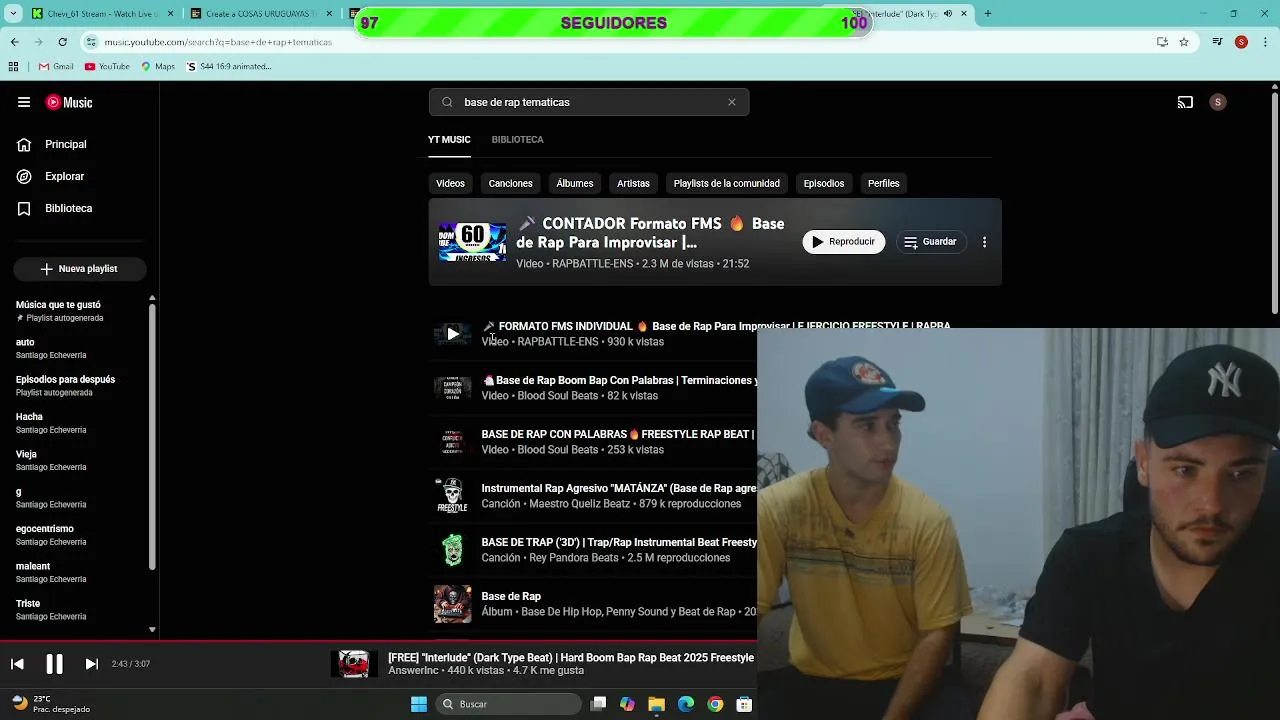Bookmark this page with star icon
Viewport: 1280px width, 720px height.
coord(1184,42)
